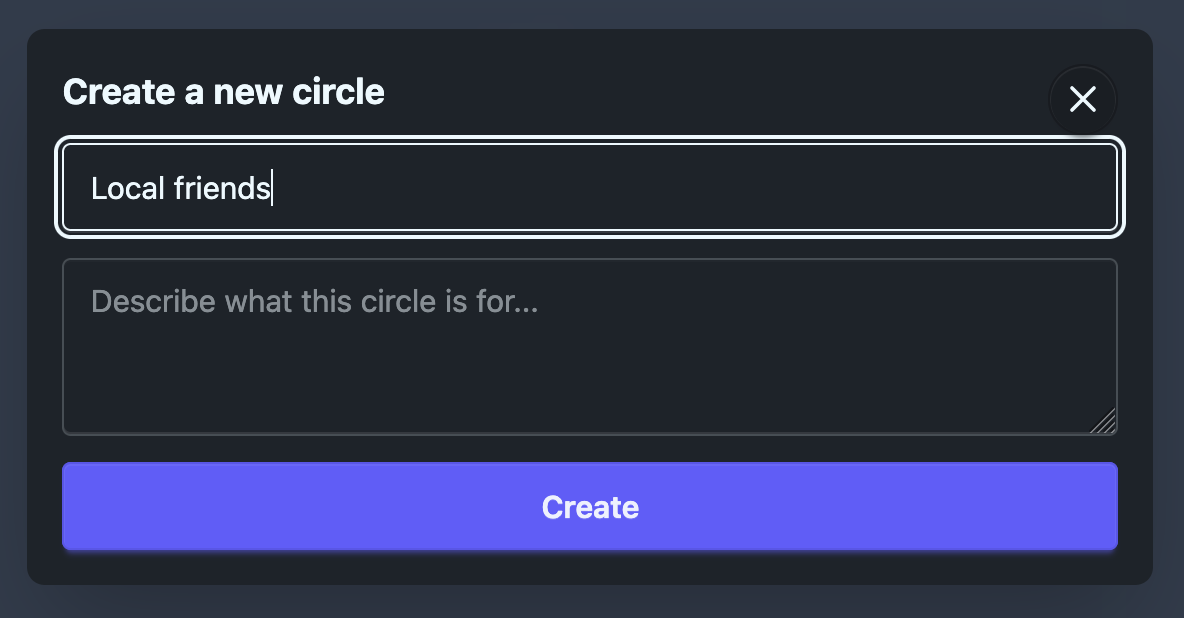Image resolution: width=1184 pixels, height=618 pixels.
Task: Place cursor after 'Local friends' text
Action: coord(271,188)
